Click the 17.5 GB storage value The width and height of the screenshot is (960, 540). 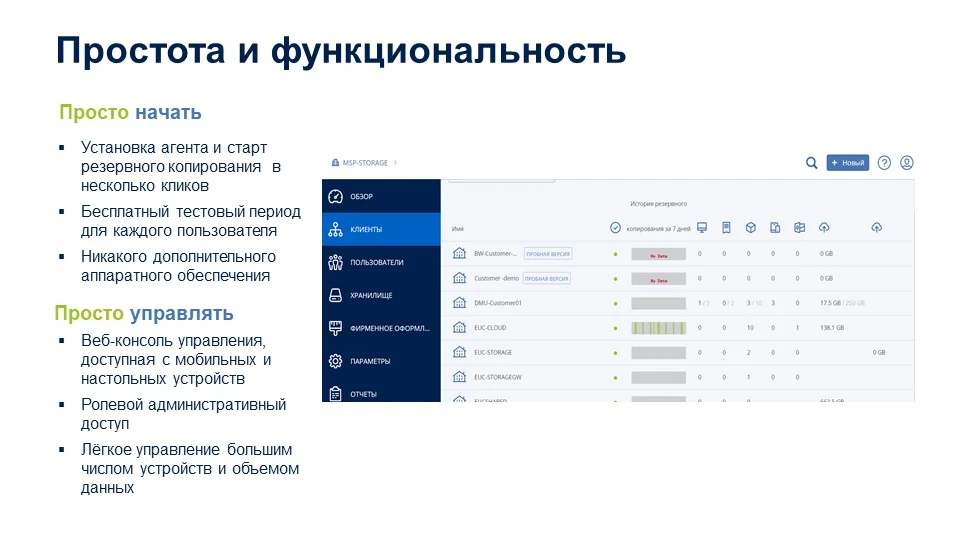coord(831,303)
